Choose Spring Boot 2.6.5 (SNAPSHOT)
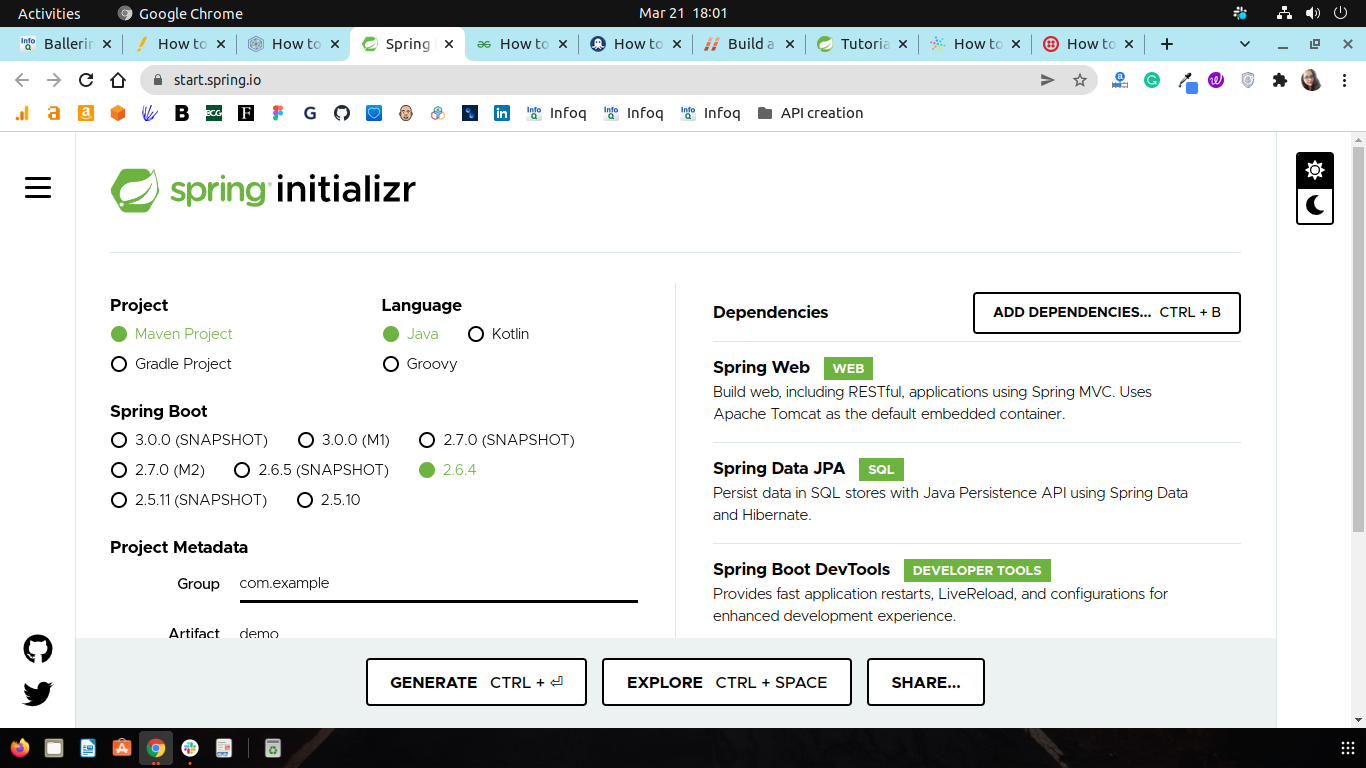1366x768 pixels. tap(311, 470)
